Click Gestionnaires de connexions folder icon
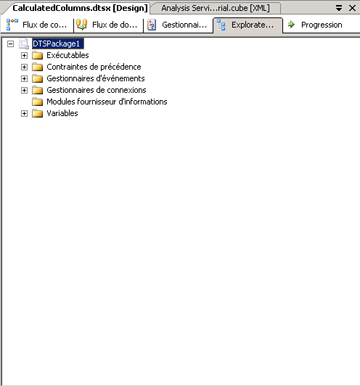The height and width of the screenshot is (386, 360). point(37,90)
